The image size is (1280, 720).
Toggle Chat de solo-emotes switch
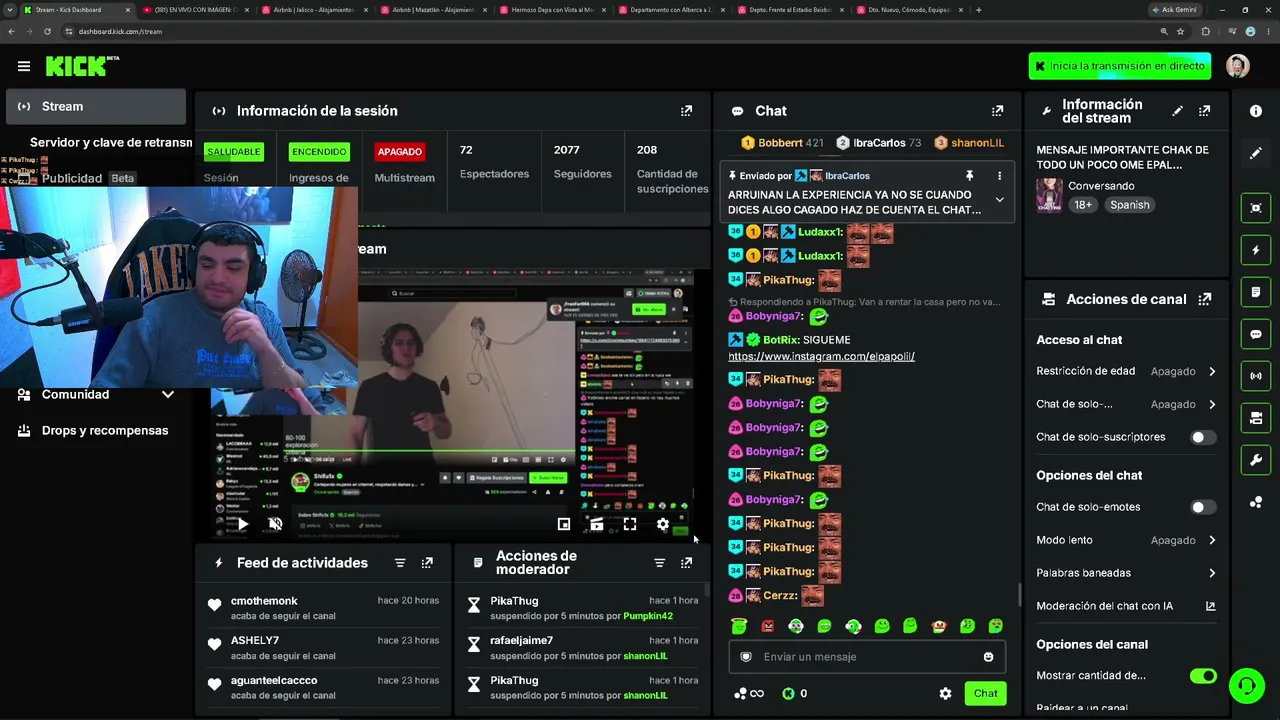(x=1202, y=507)
